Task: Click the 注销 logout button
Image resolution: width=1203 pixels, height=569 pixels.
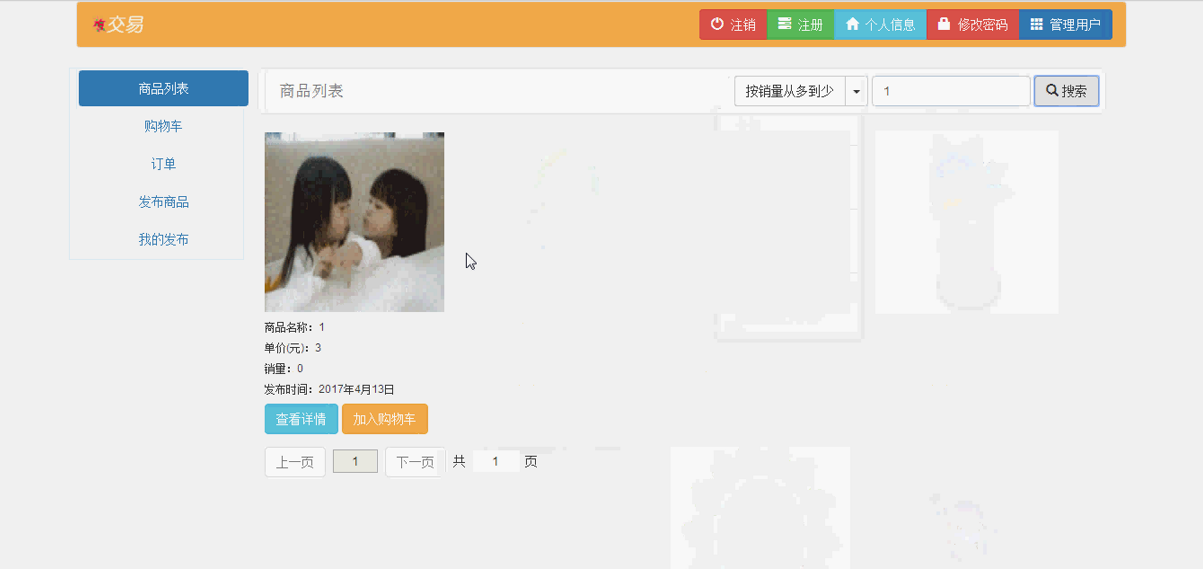Action: pyautogui.click(x=733, y=25)
